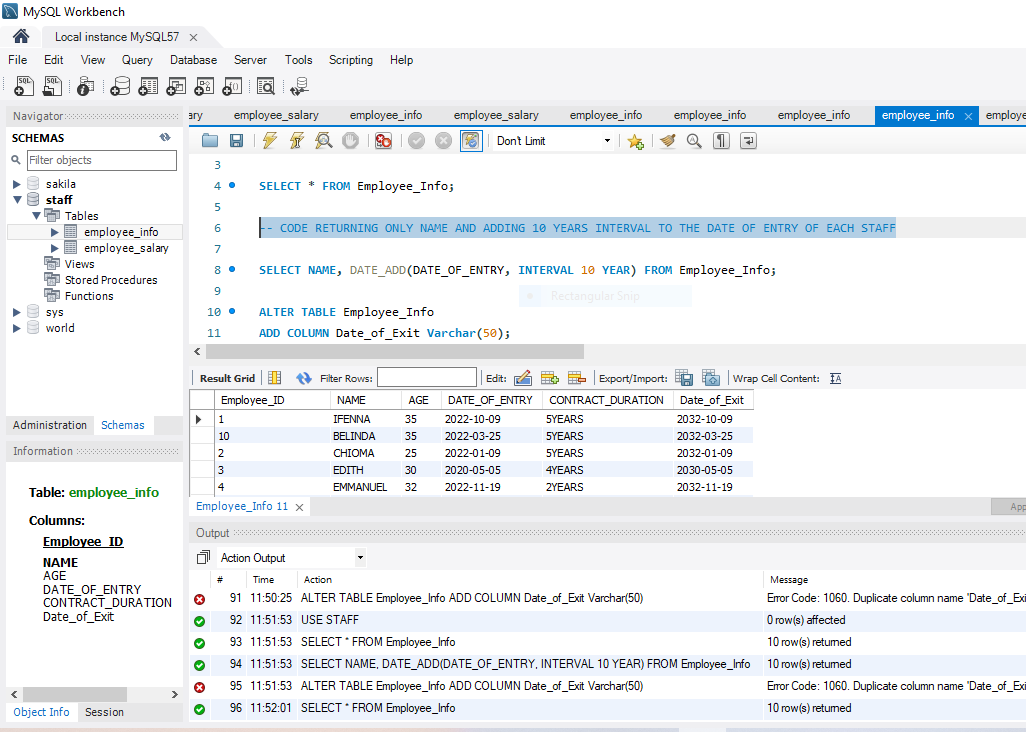Export recordset to external file icon
1026x732 pixels.
pyautogui.click(x=684, y=378)
